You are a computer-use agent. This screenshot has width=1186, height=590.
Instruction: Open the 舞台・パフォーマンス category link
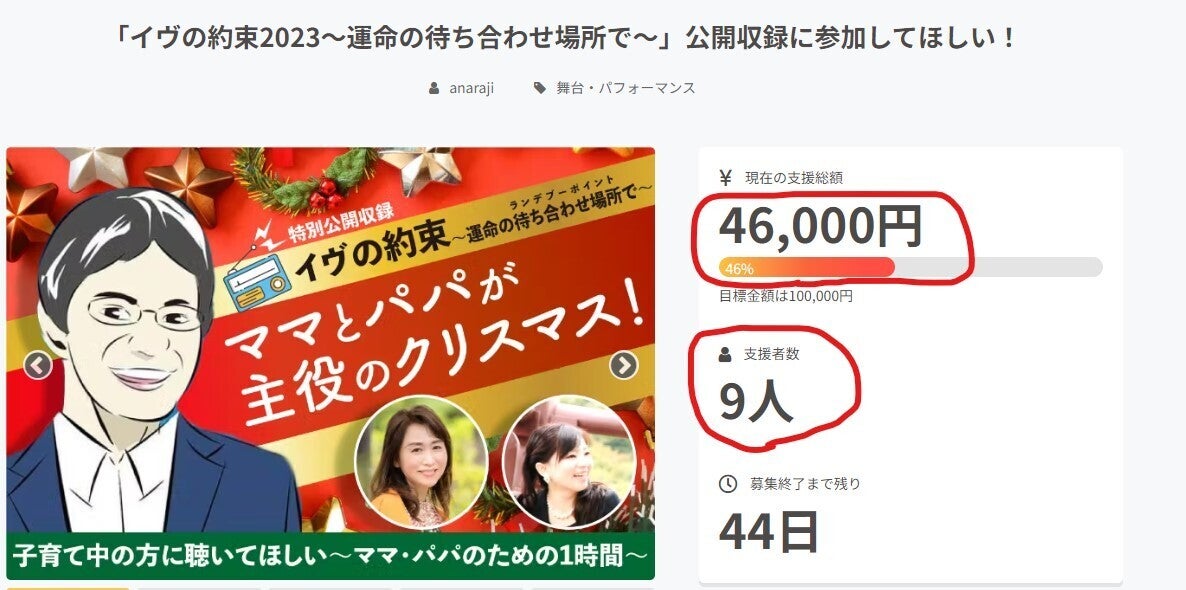[x=626, y=88]
